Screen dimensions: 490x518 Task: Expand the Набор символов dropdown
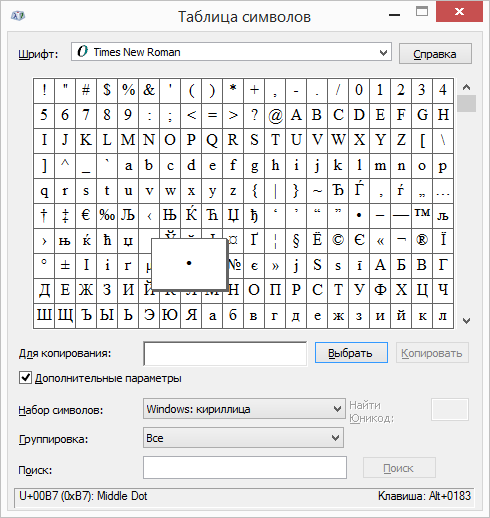(x=244, y=409)
